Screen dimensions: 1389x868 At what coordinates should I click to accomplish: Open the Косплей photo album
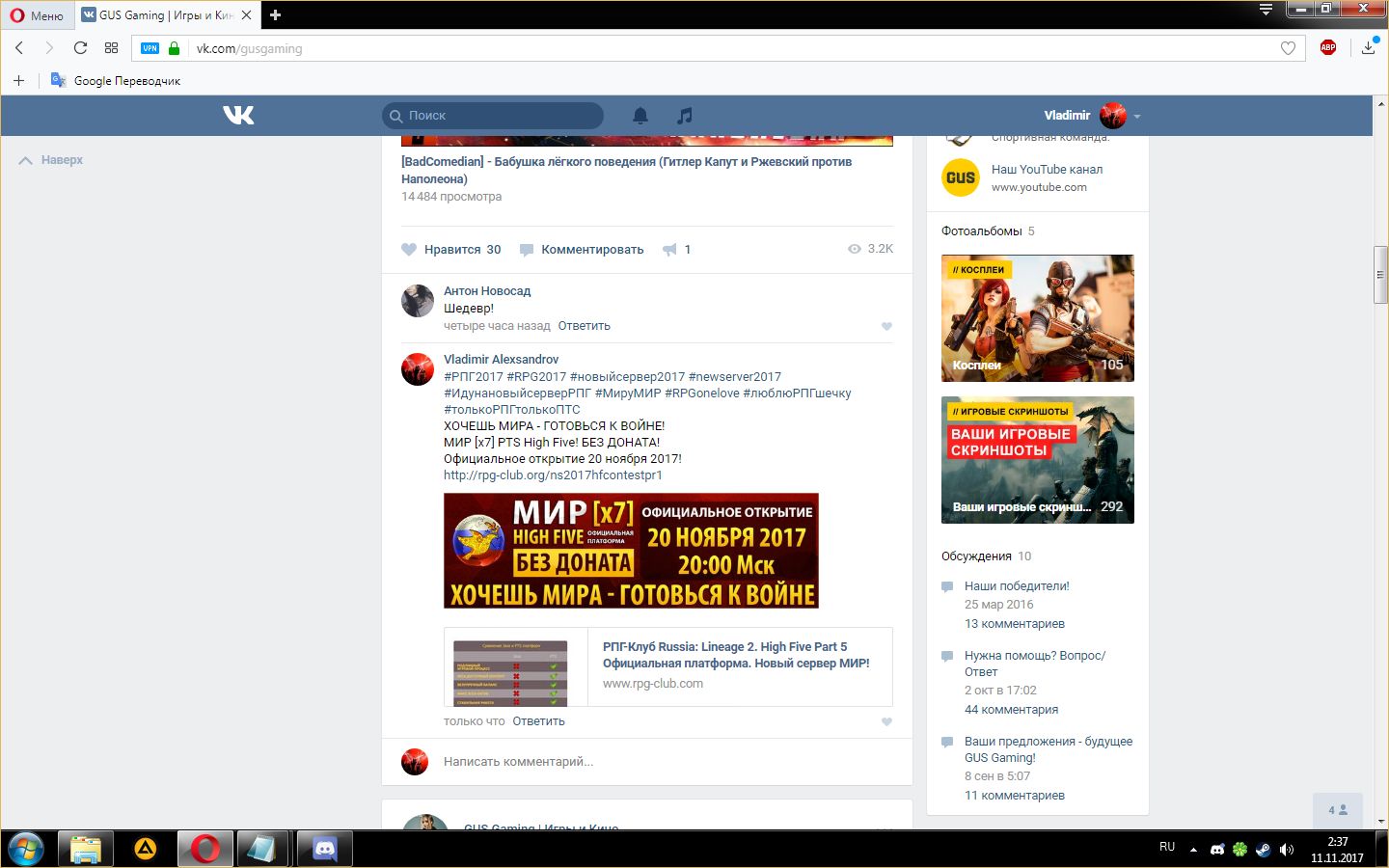coord(1038,318)
